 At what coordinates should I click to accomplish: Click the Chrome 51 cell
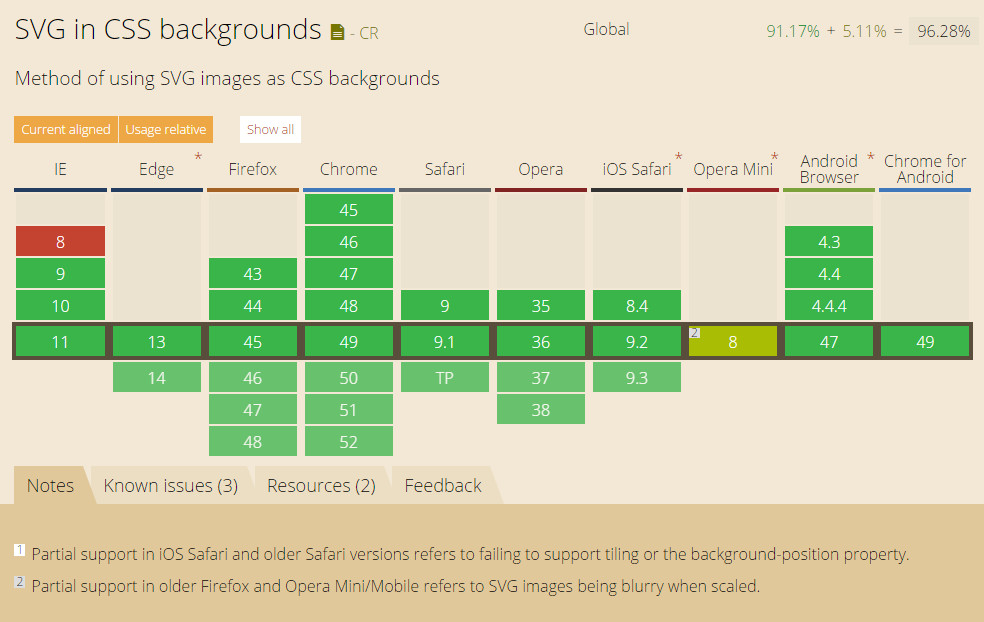click(348, 409)
